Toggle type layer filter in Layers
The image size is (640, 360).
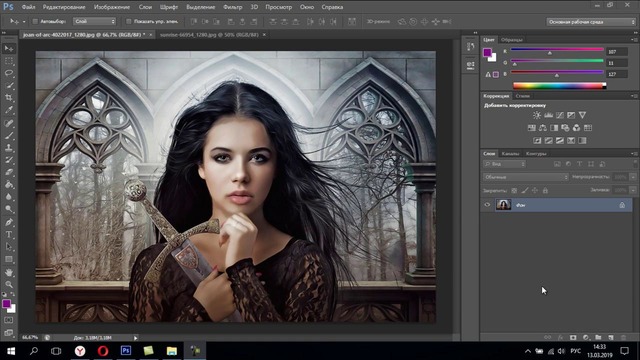click(x=580, y=164)
